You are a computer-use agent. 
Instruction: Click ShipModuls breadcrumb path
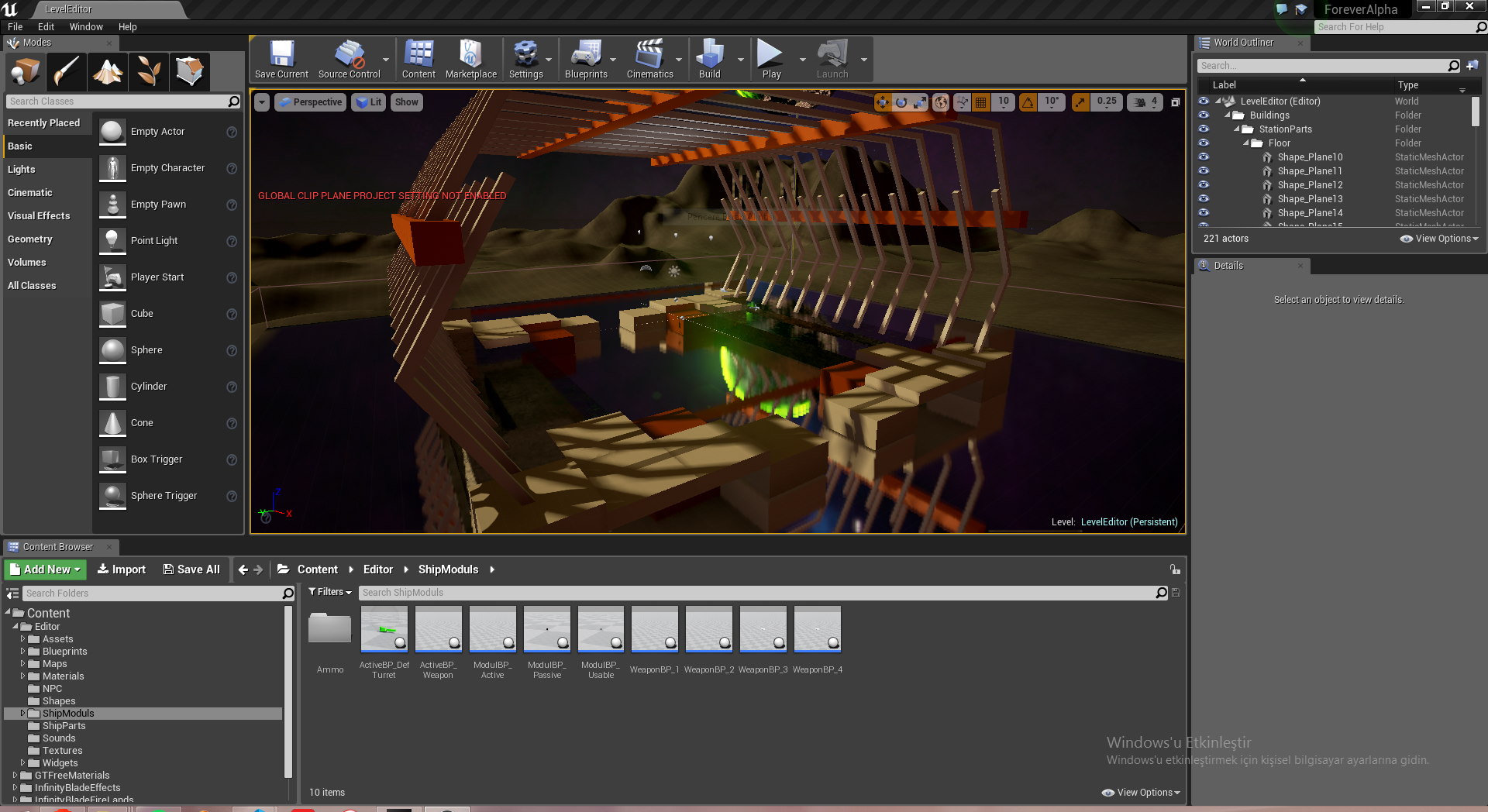pyautogui.click(x=448, y=569)
